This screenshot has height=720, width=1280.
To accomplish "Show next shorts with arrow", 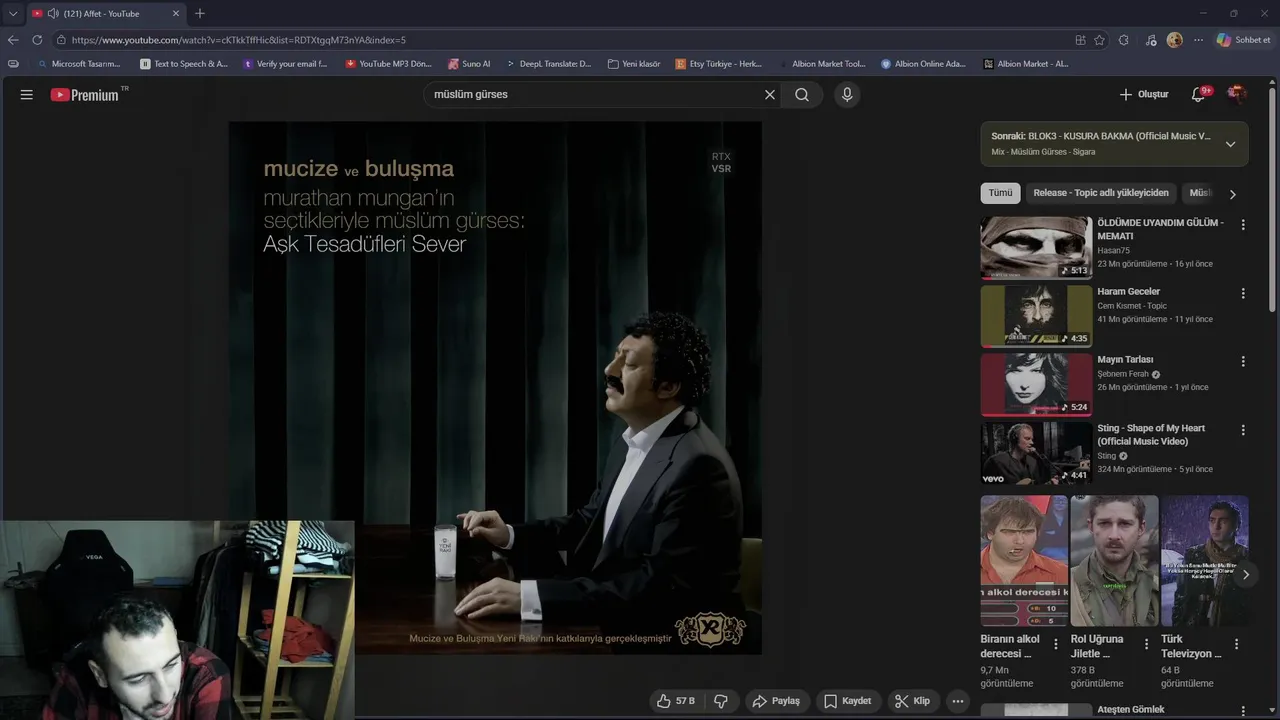I will (1245, 575).
